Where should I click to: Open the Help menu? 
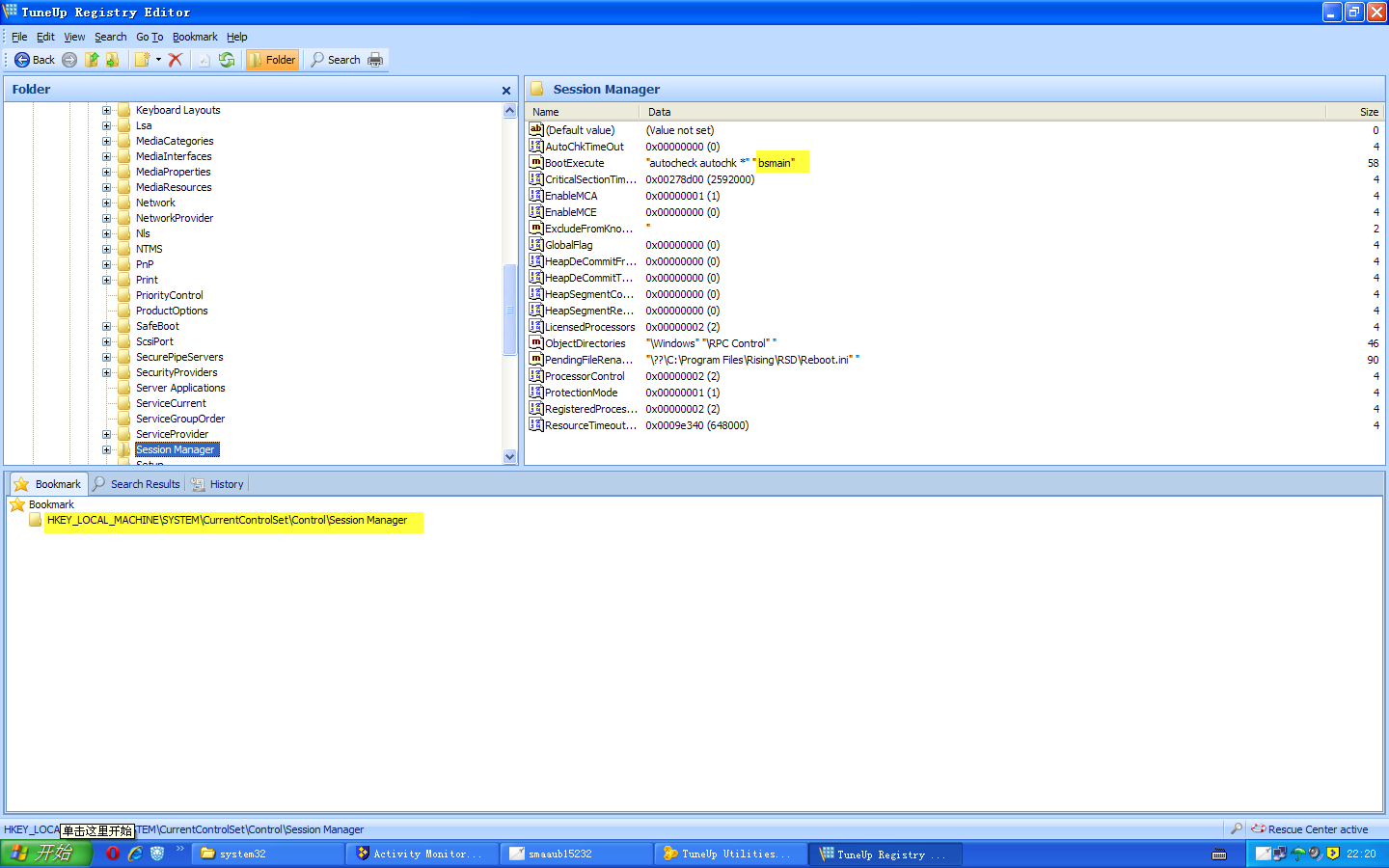(237, 37)
